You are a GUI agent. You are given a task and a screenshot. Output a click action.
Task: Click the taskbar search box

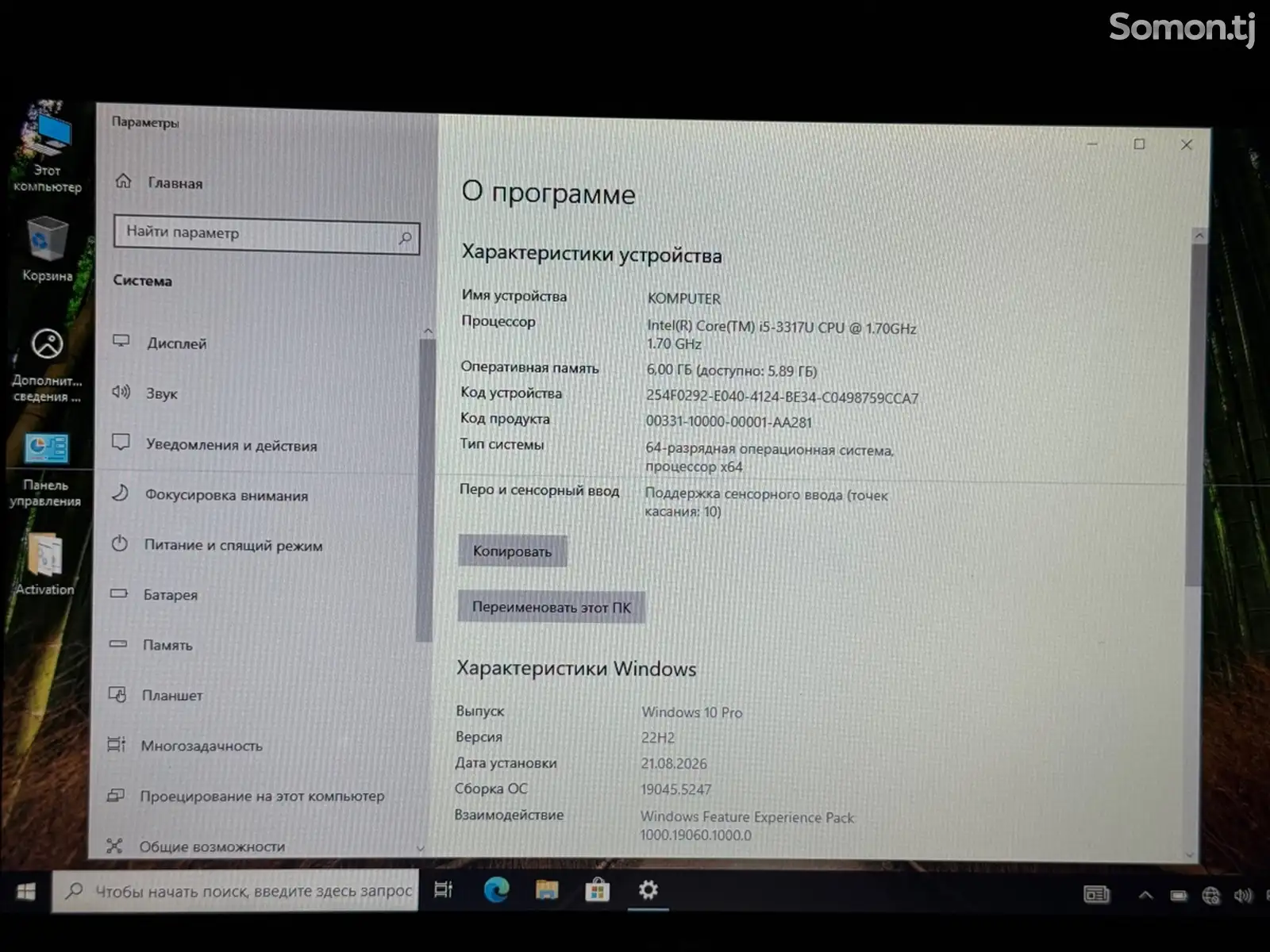236,892
